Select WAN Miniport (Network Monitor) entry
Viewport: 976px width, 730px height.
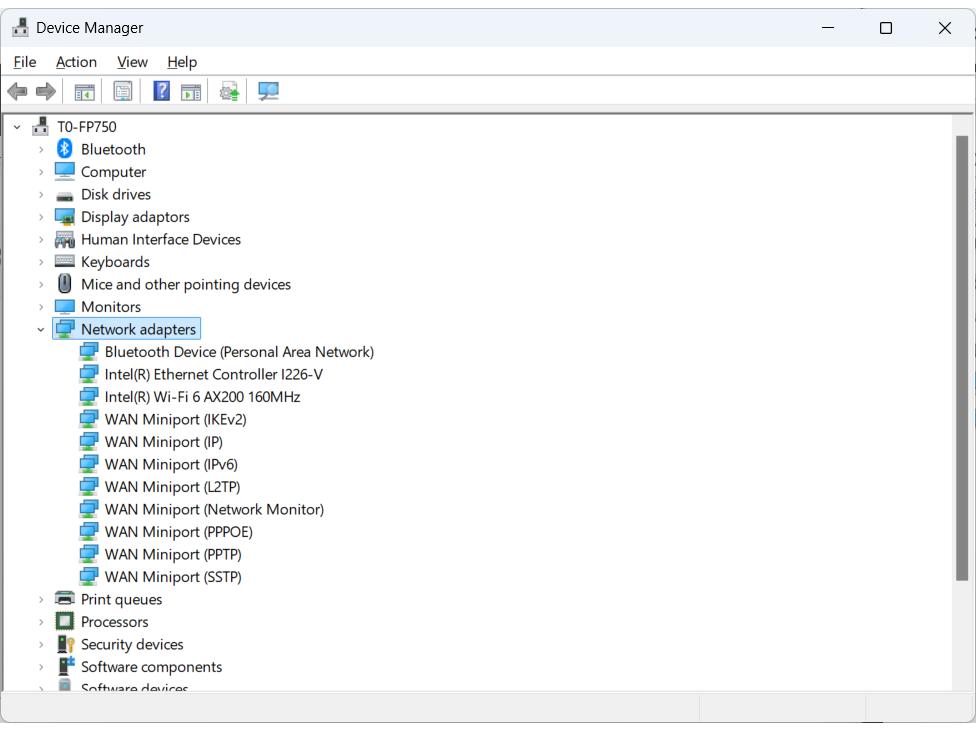pyautogui.click(x=214, y=509)
